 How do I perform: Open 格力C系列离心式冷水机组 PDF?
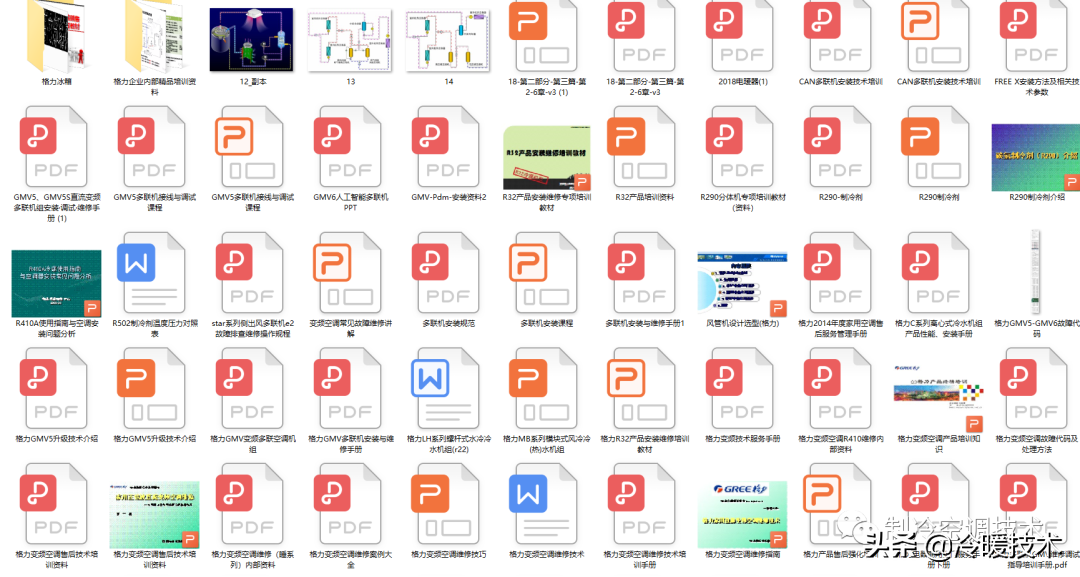(938, 273)
